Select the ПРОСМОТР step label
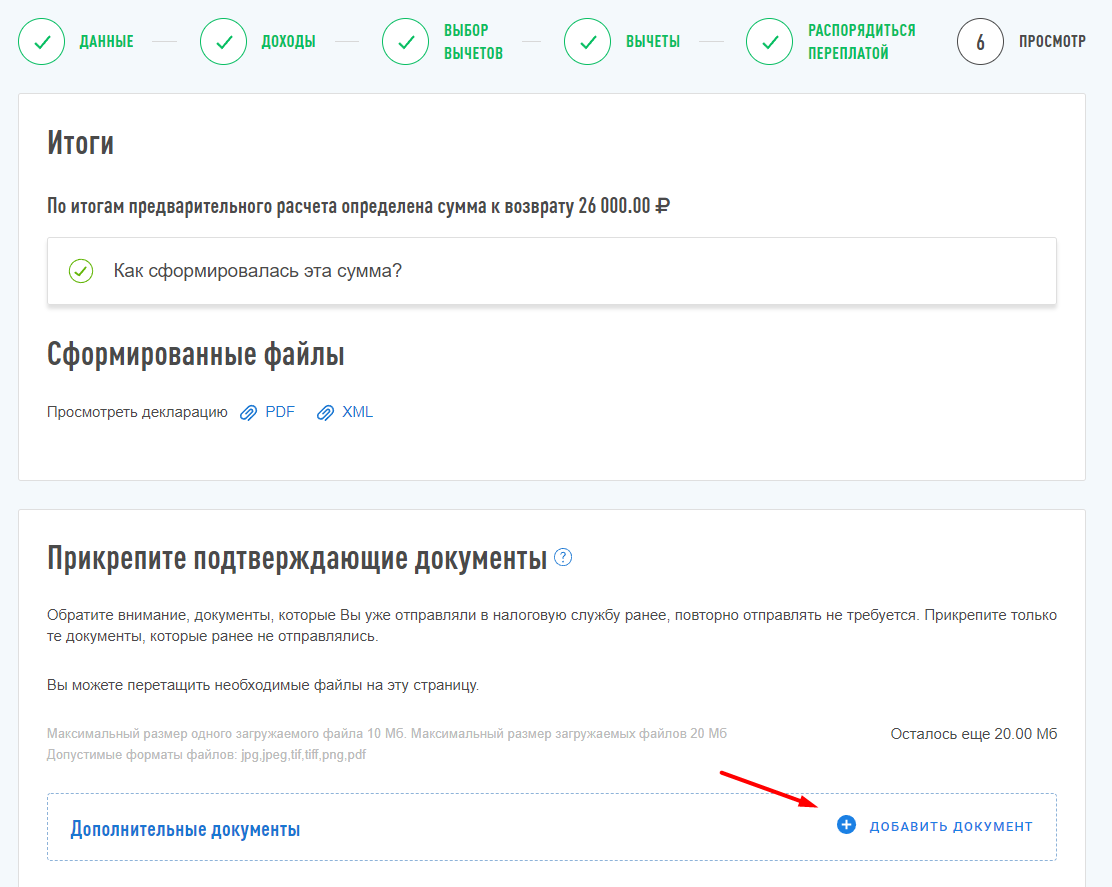 (x=1052, y=42)
